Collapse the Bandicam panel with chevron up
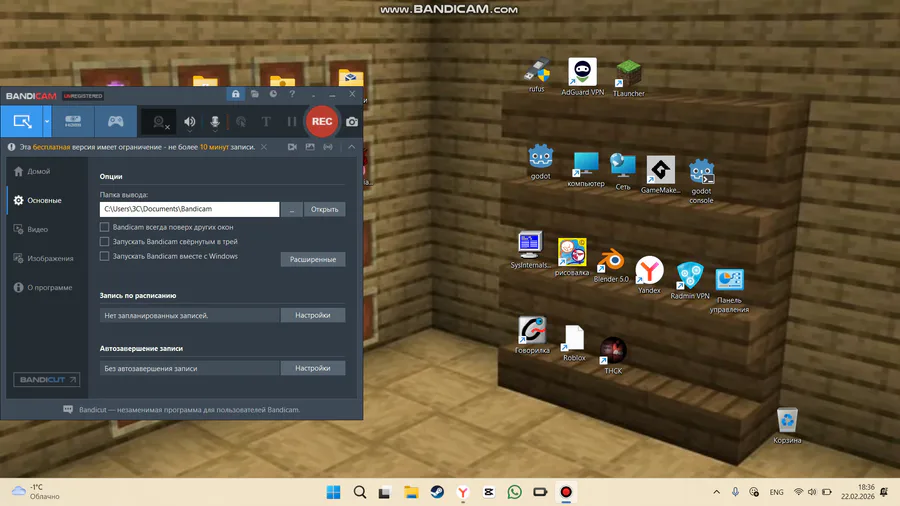 [x=351, y=147]
